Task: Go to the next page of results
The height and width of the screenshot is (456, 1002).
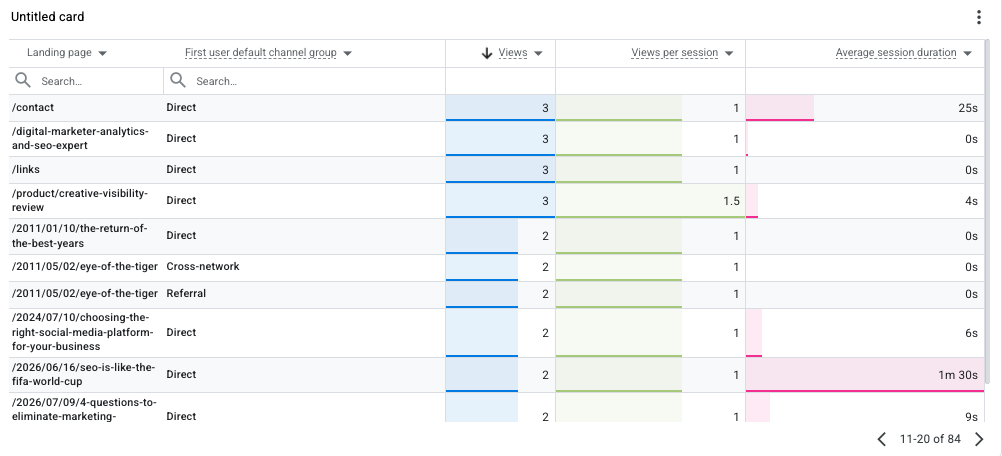Action: coord(980,439)
